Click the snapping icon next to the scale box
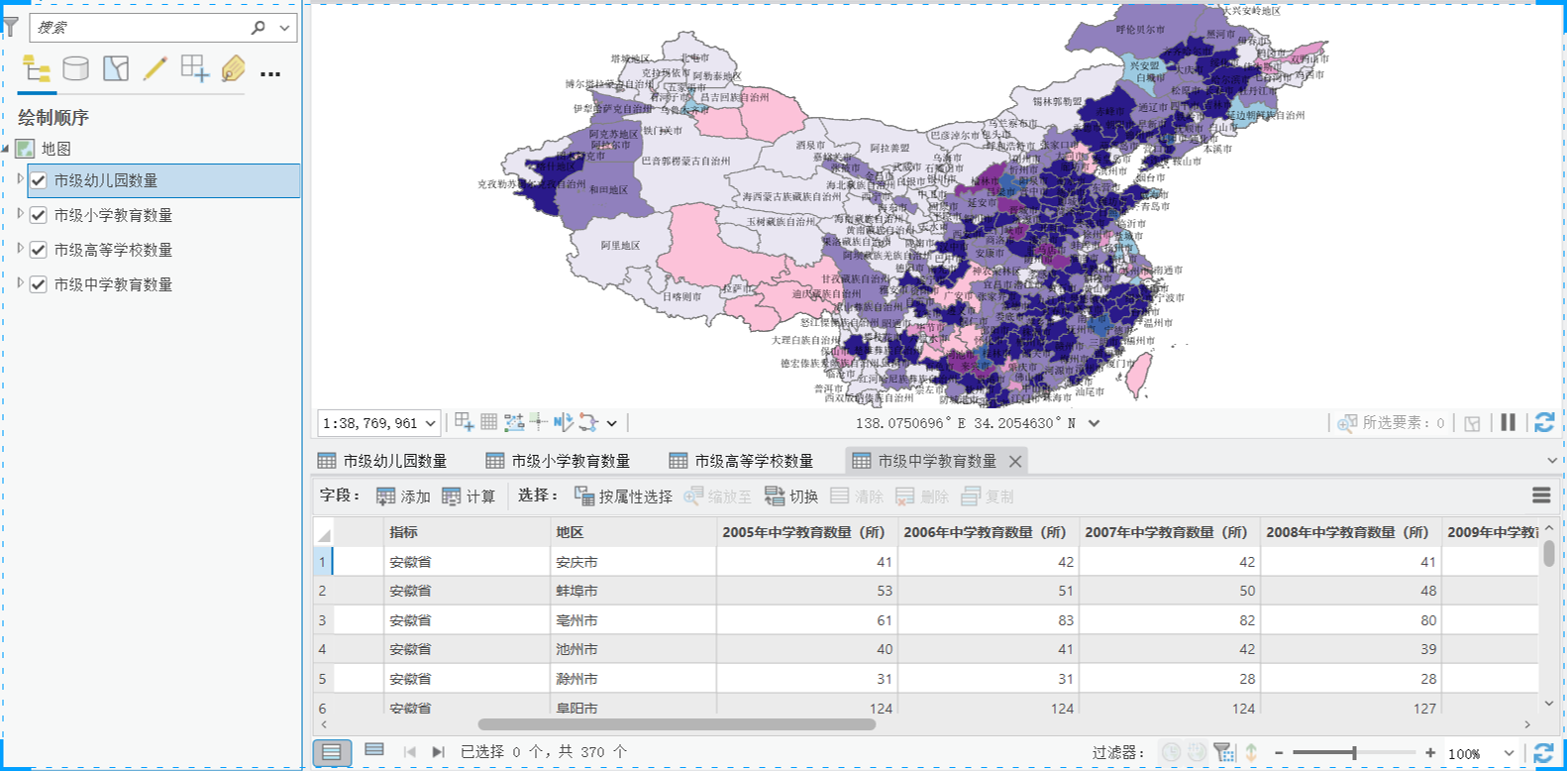The height and width of the screenshot is (771, 1568). coord(465,422)
